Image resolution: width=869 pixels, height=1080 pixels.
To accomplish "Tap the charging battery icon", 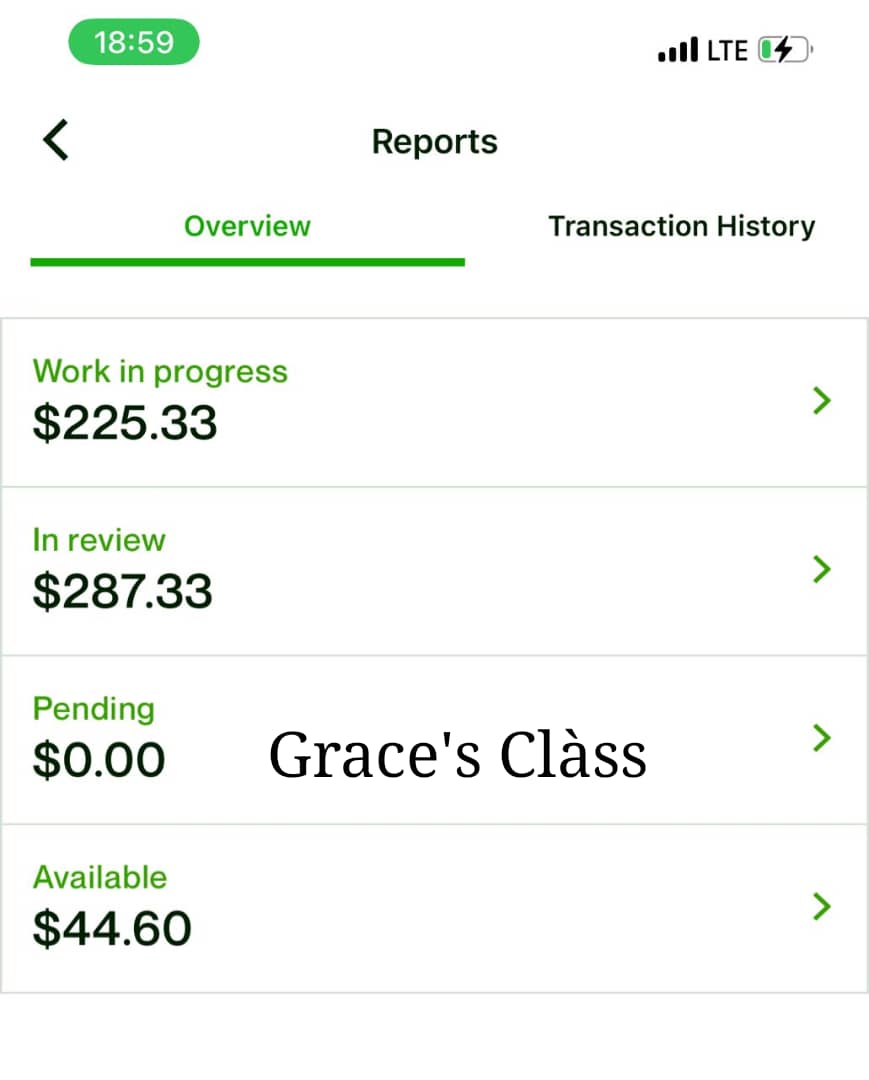I will click(x=786, y=50).
